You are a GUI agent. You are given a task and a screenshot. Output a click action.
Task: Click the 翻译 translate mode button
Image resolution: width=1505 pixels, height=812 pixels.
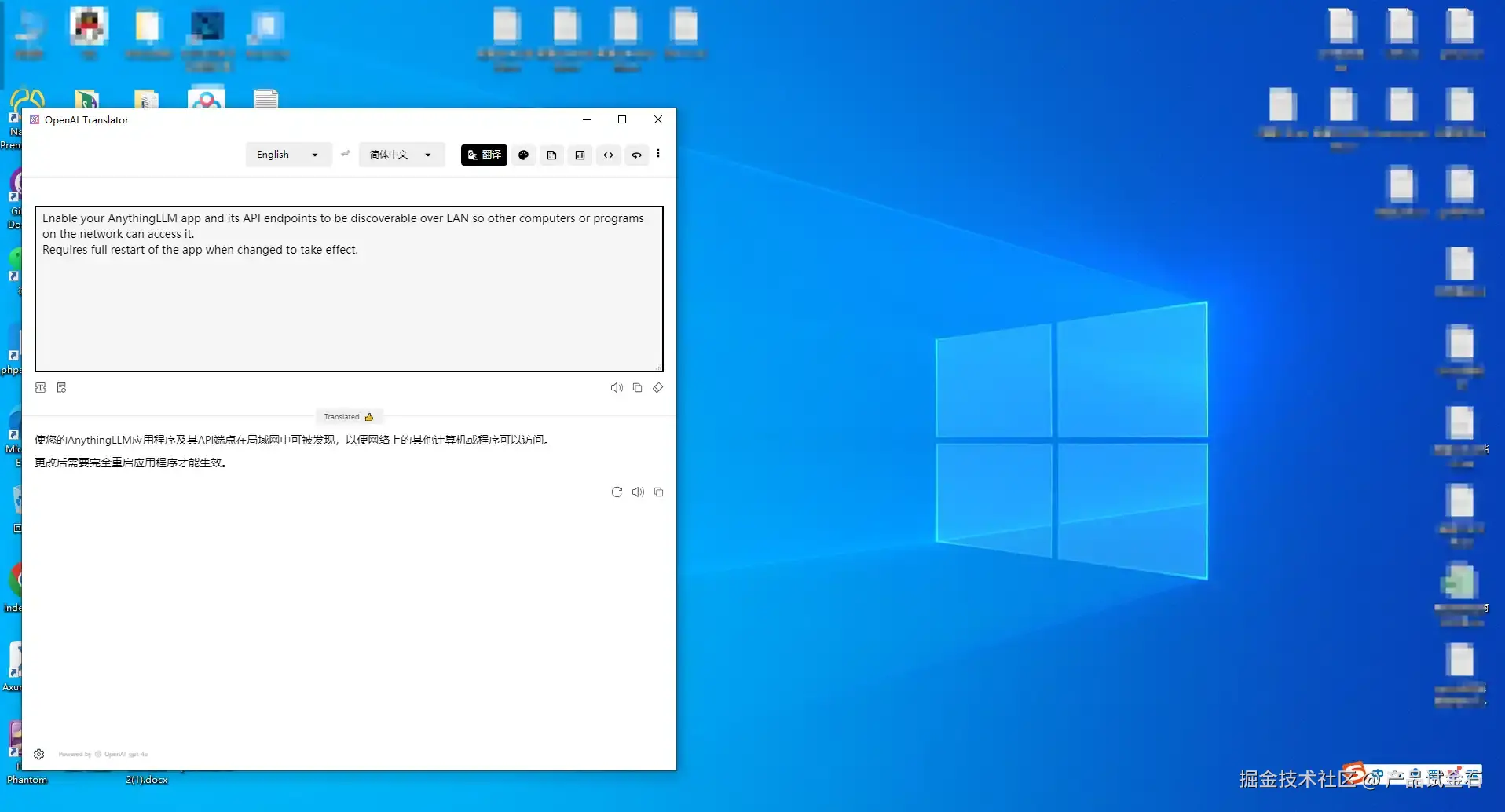pyautogui.click(x=484, y=155)
